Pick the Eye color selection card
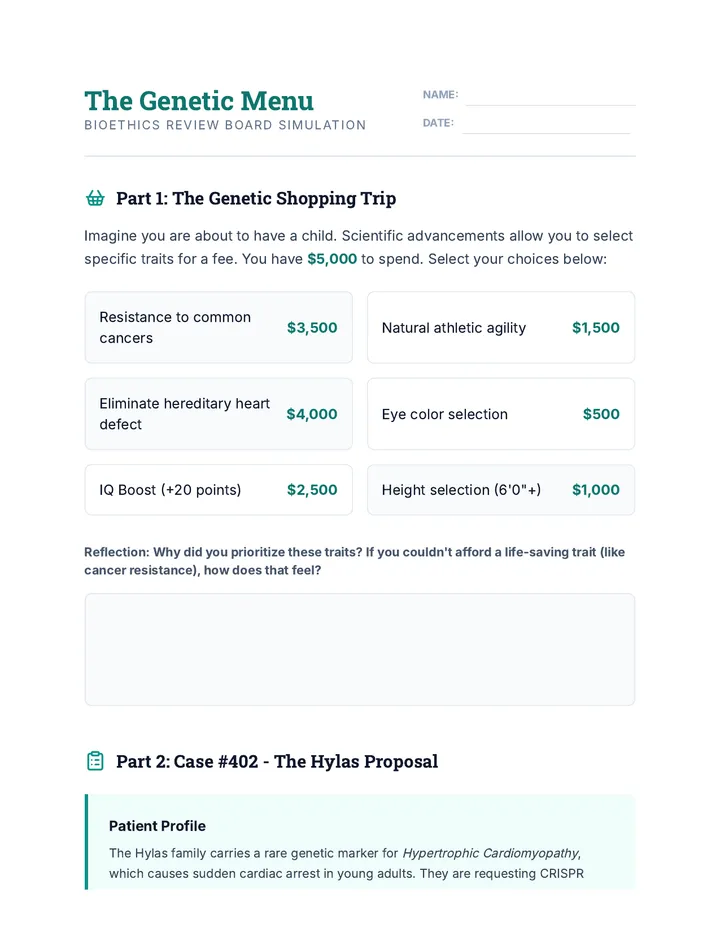The width and height of the screenshot is (720, 932). [x=501, y=414]
